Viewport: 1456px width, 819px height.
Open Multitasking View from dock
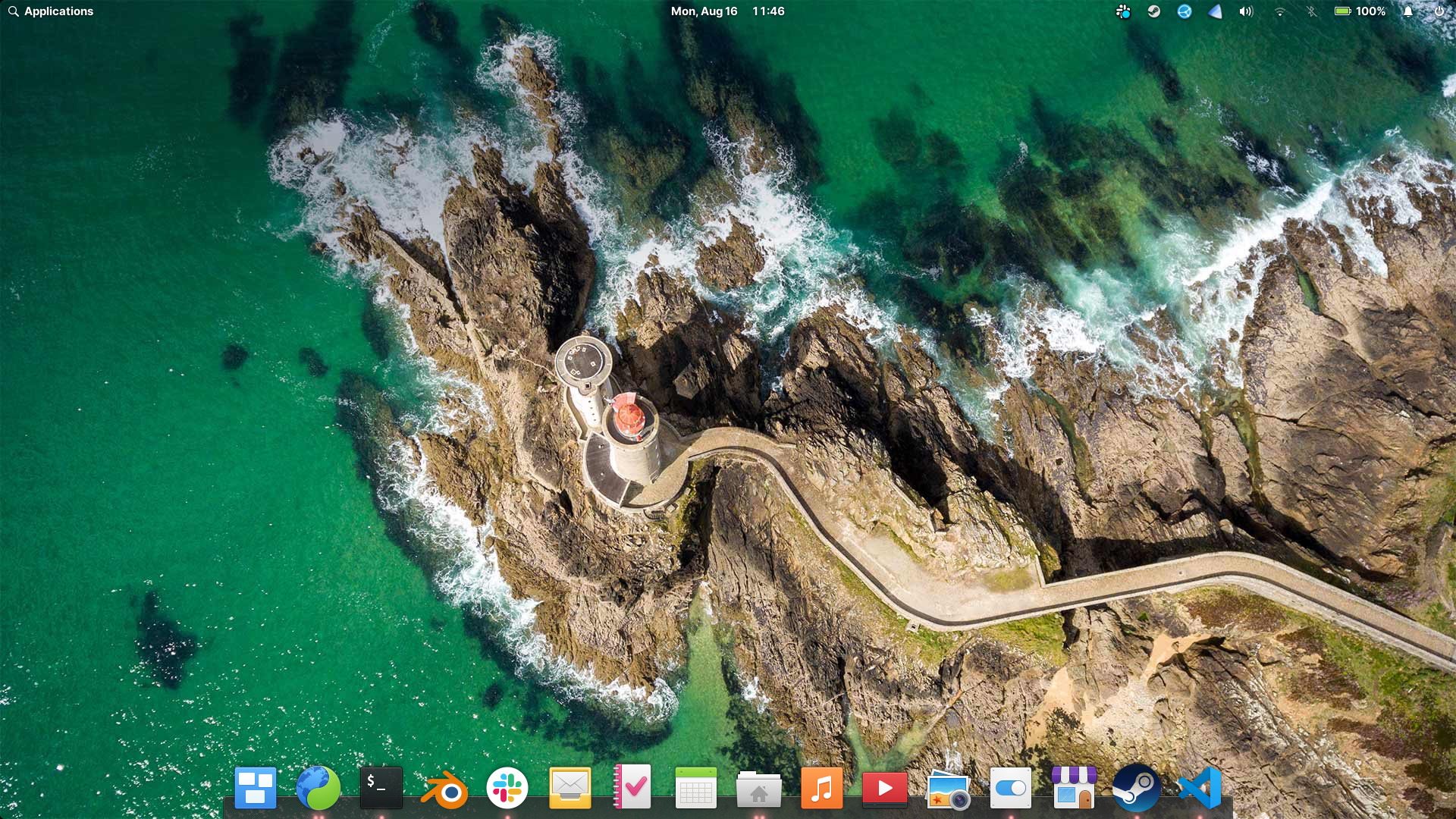click(256, 788)
